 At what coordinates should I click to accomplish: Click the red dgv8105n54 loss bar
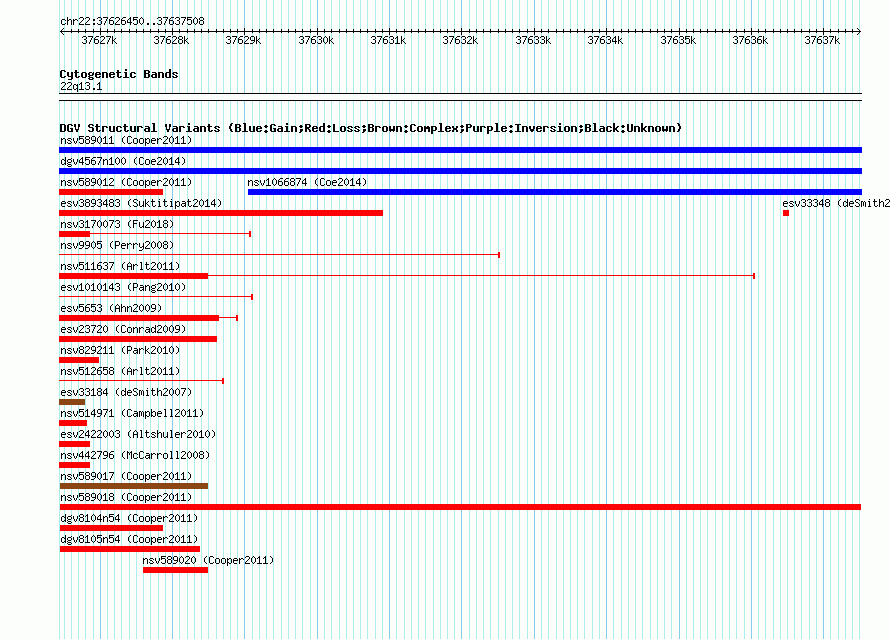click(130, 549)
